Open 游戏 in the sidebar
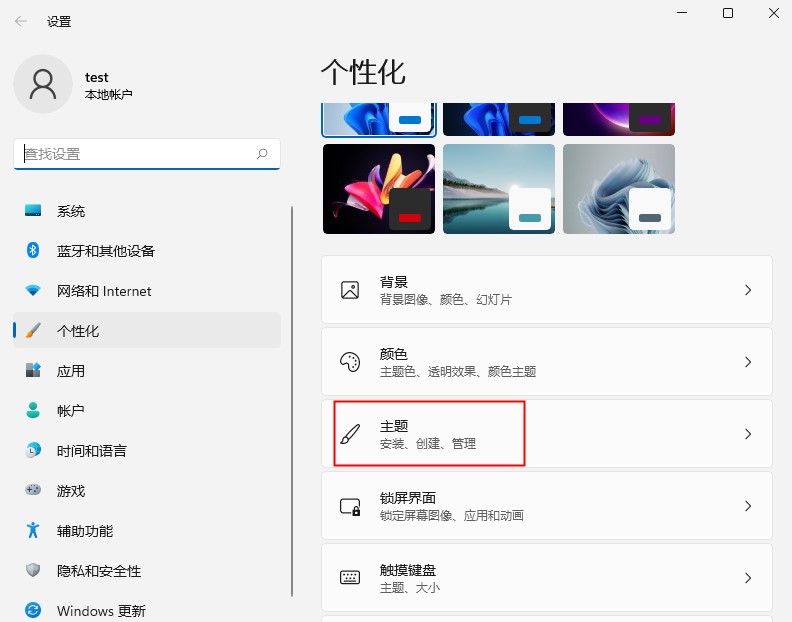The image size is (792, 622). tap(146, 490)
